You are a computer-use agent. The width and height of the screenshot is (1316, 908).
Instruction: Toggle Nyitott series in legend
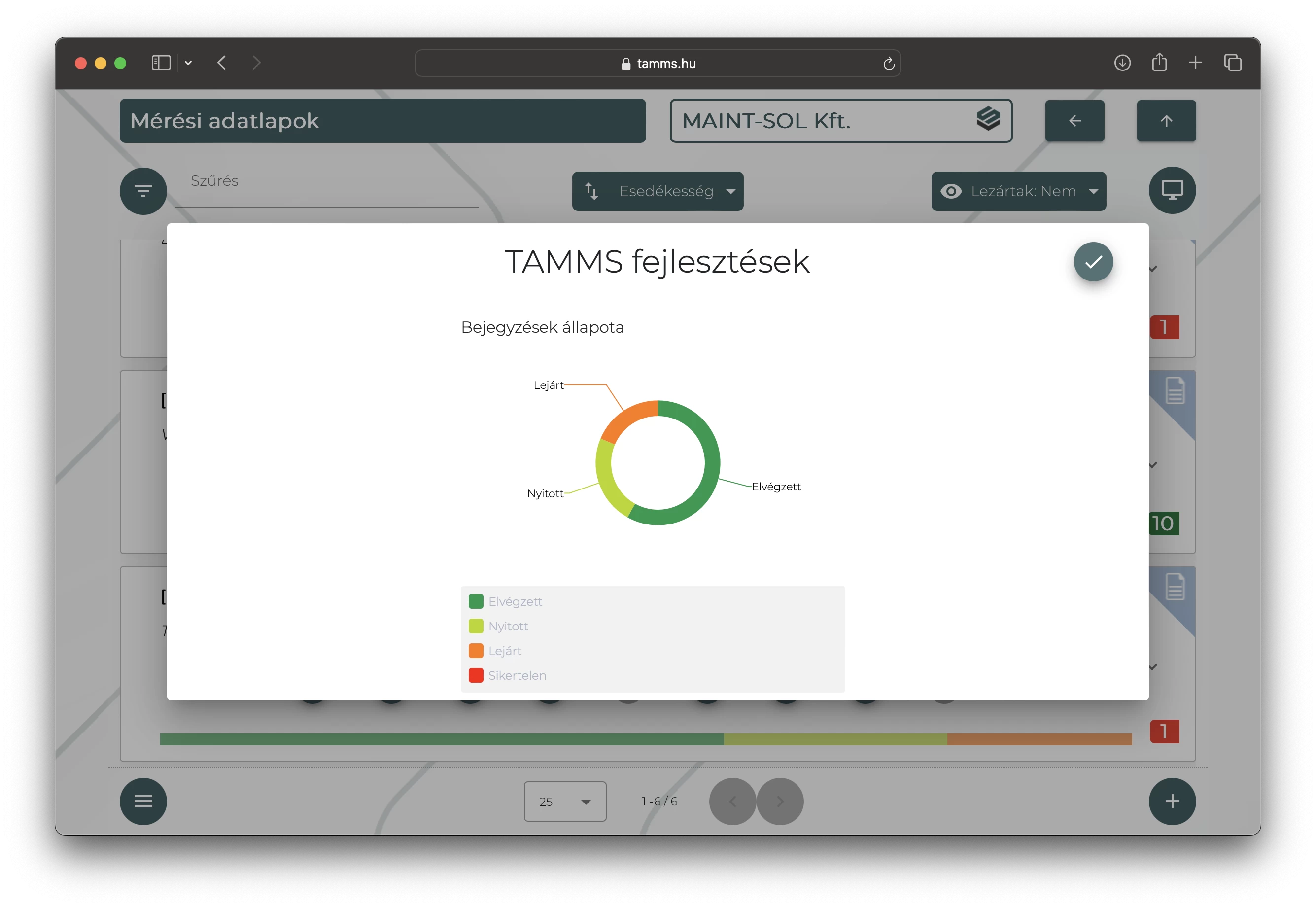(498, 626)
